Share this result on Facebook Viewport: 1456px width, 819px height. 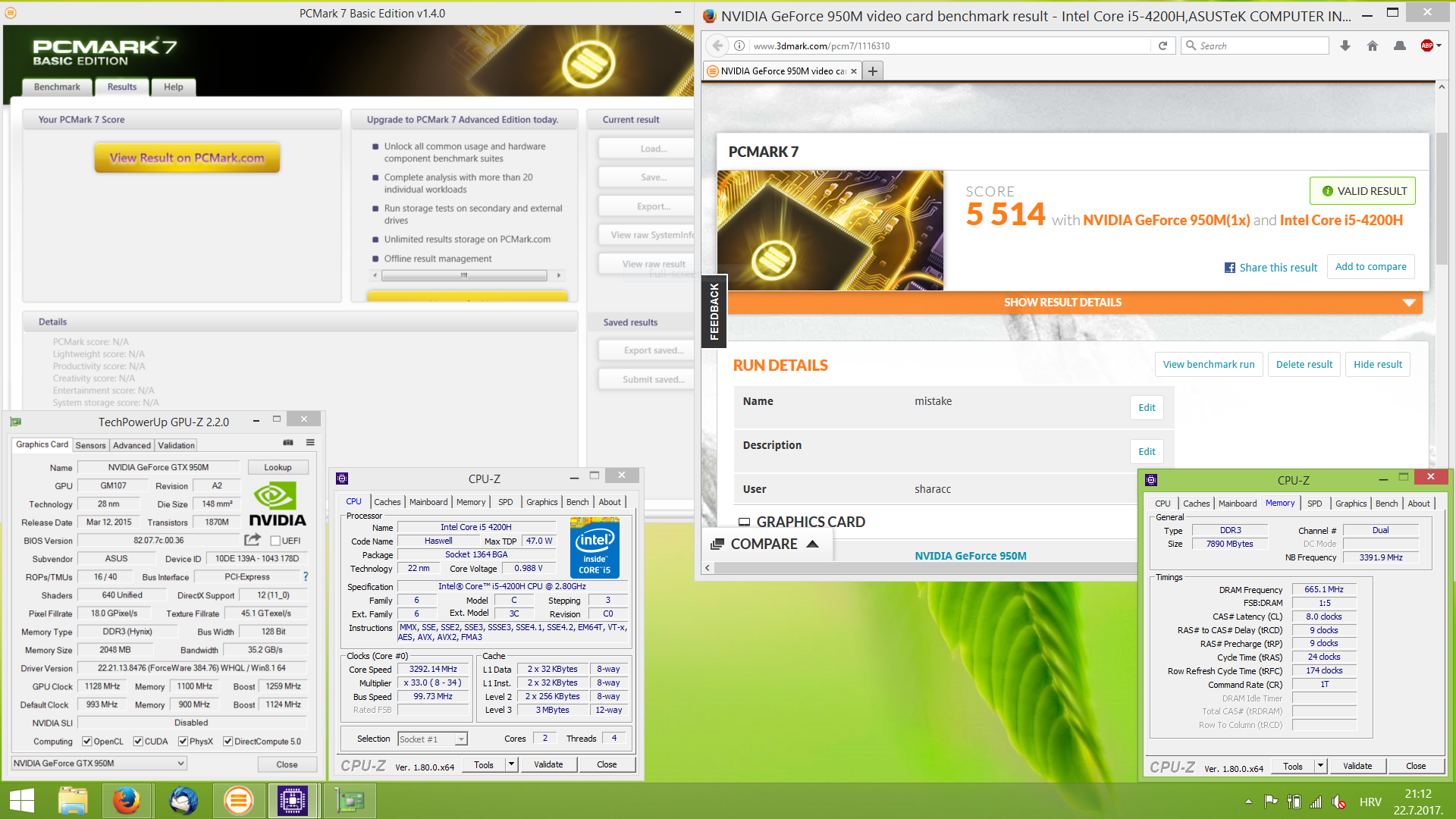click(1271, 268)
